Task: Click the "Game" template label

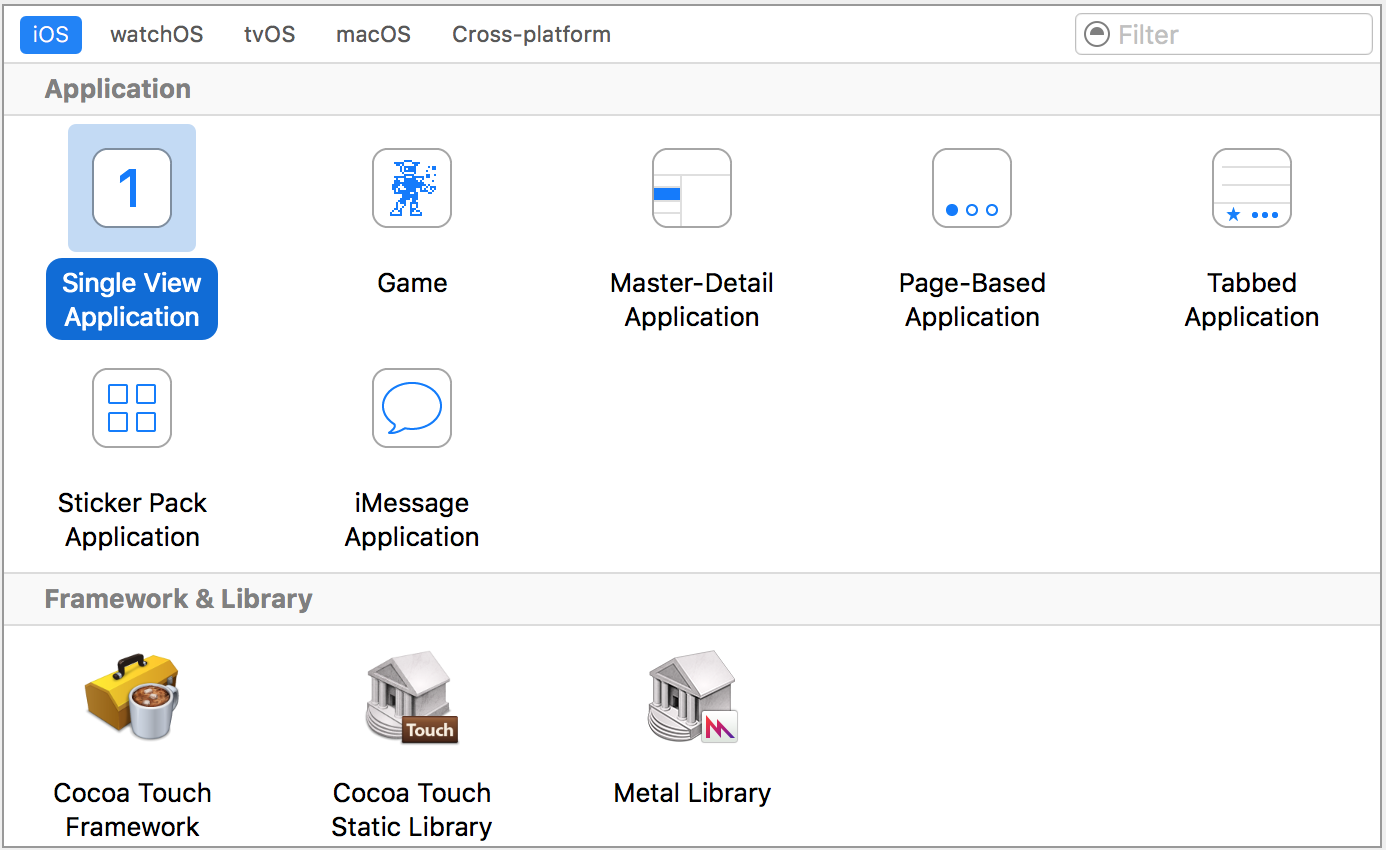Action: point(412,283)
